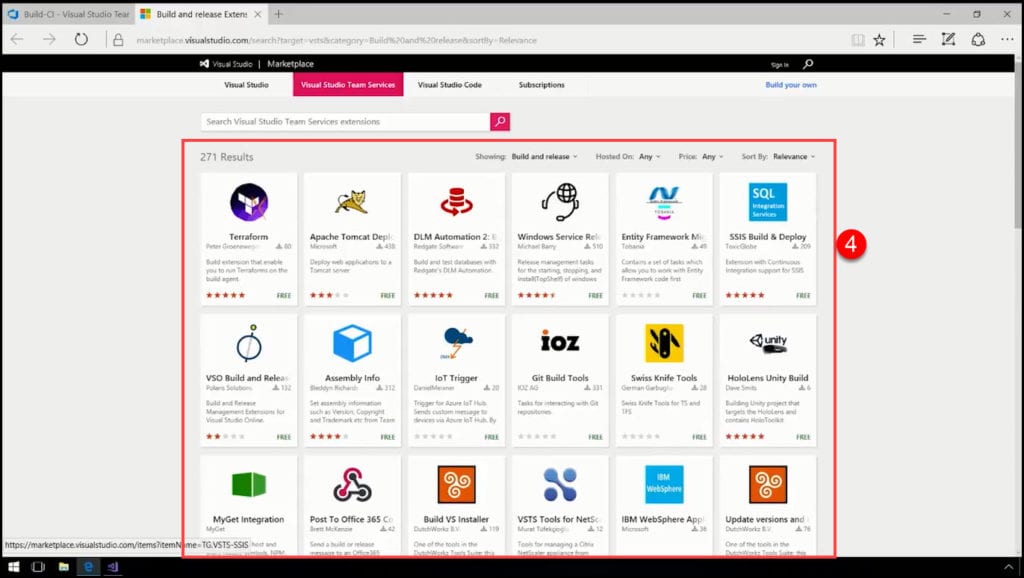Open Visual Studio from the taskbar
This screenshot has width=1024, height=578.
(112, 567)
